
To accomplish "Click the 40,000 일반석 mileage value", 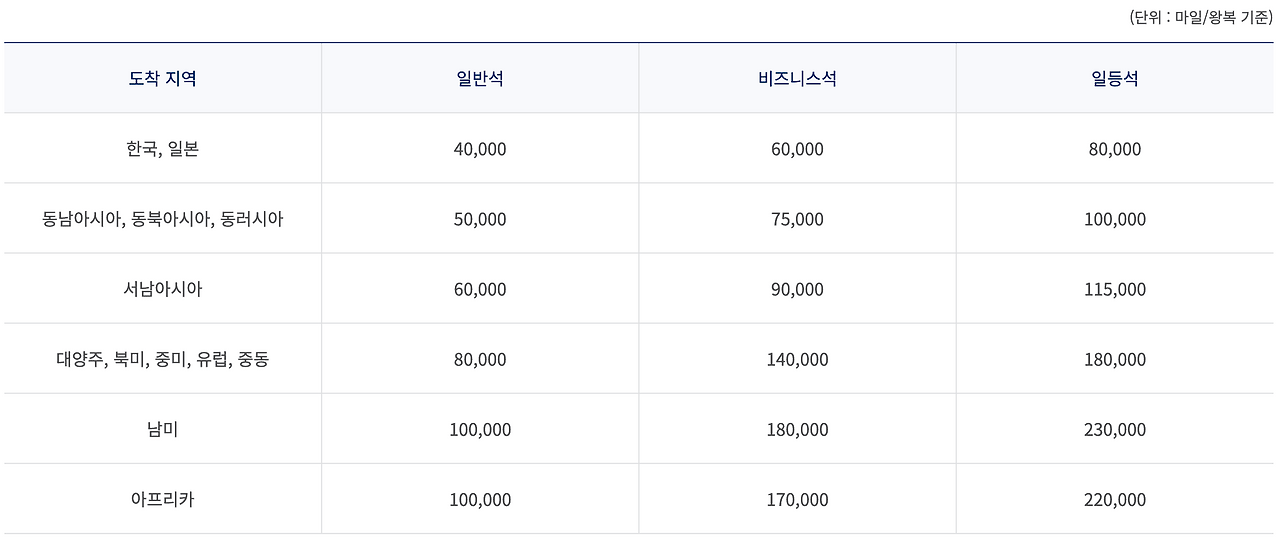I will (x=480, y=149).
